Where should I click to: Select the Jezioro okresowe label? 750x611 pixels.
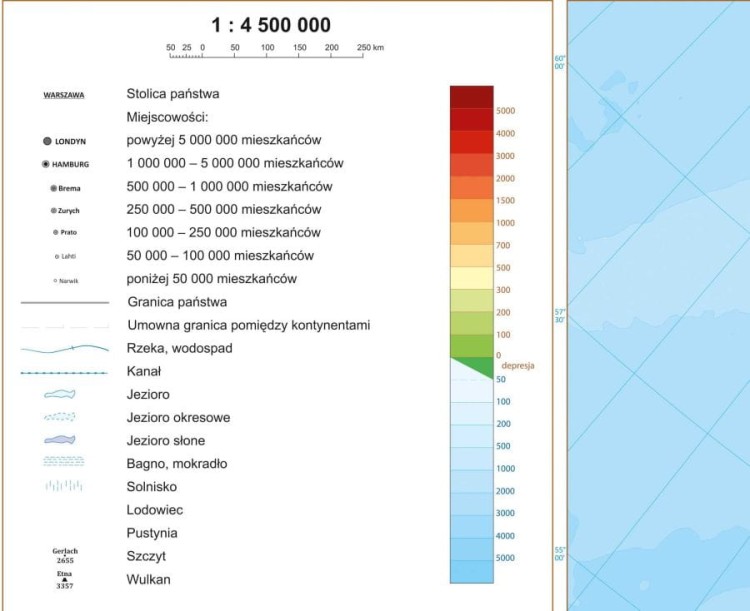pyautogui.click(x=178, y=418)
